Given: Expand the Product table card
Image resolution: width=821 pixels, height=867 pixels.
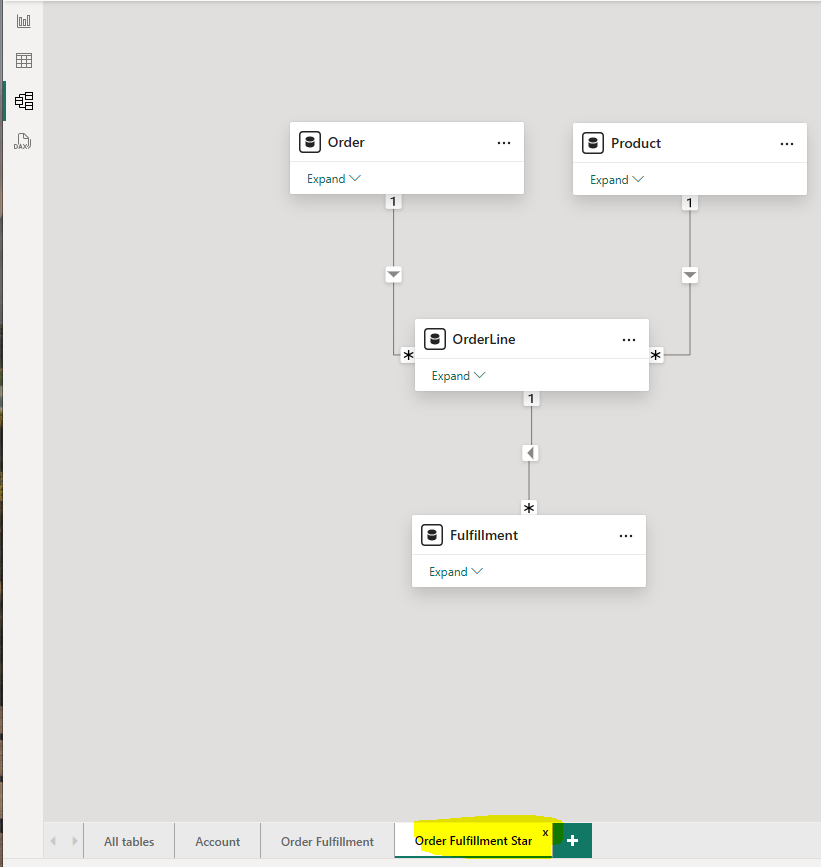Looking at the screenshot, I should pos(617,180).
